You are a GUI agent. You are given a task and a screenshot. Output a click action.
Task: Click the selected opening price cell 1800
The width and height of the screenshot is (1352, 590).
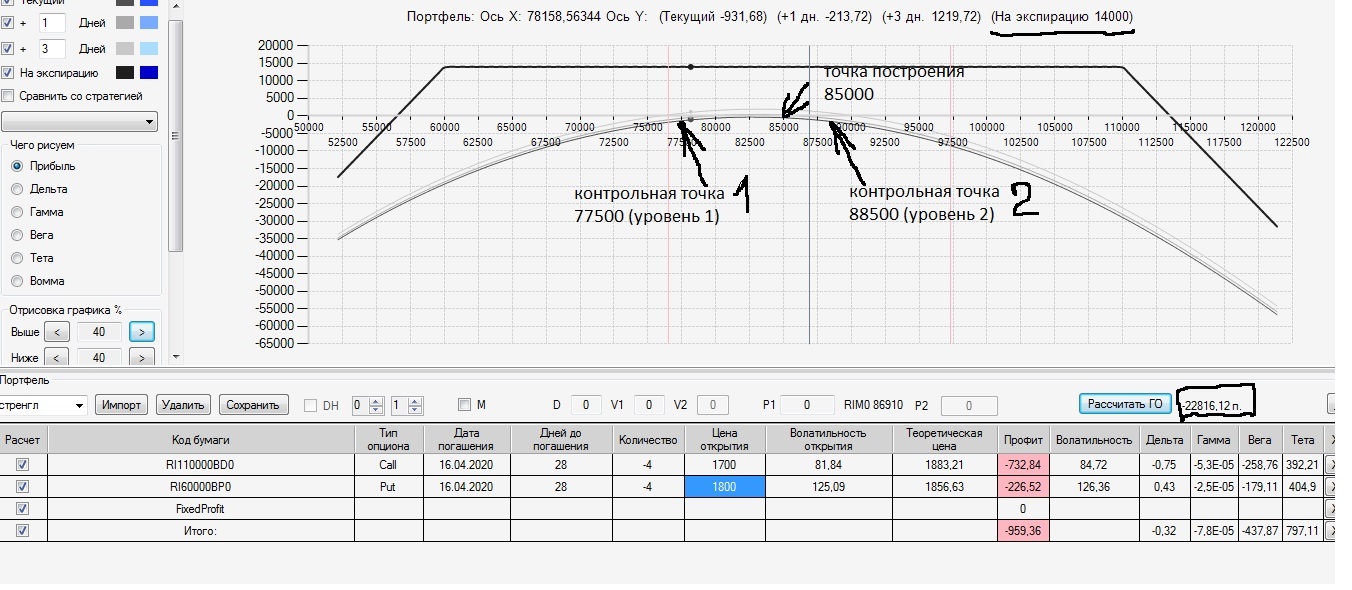coord(724,487)
